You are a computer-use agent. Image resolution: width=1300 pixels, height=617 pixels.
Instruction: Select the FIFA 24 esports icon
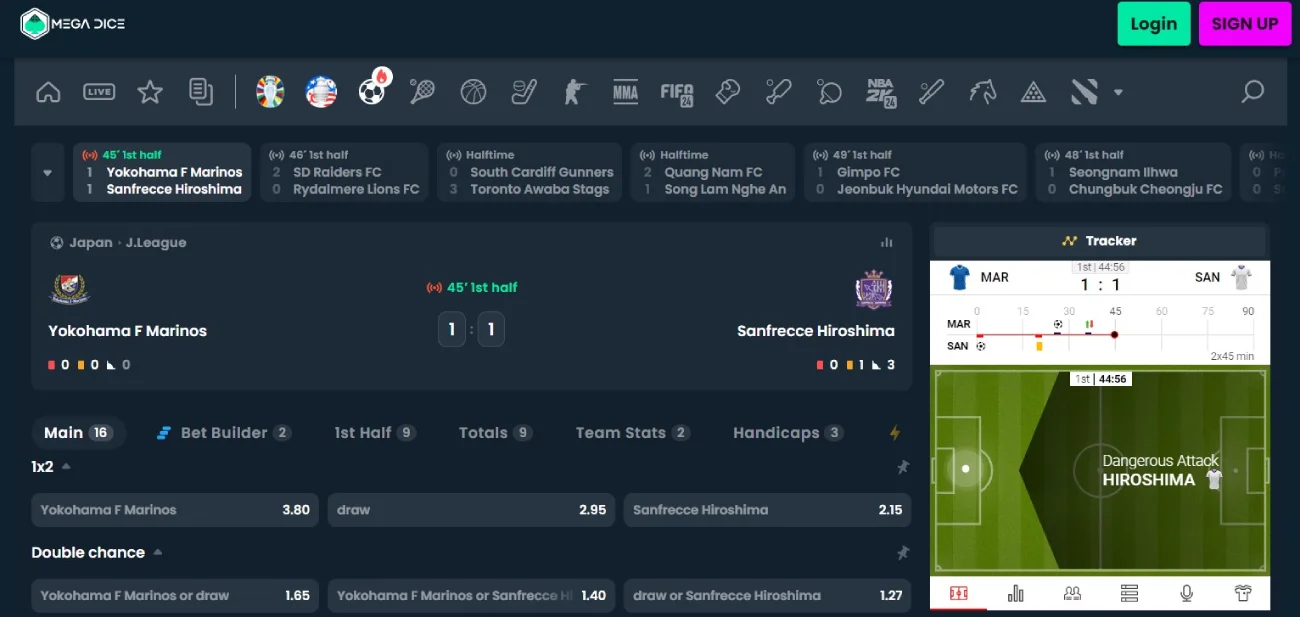[x=677, y=92]
